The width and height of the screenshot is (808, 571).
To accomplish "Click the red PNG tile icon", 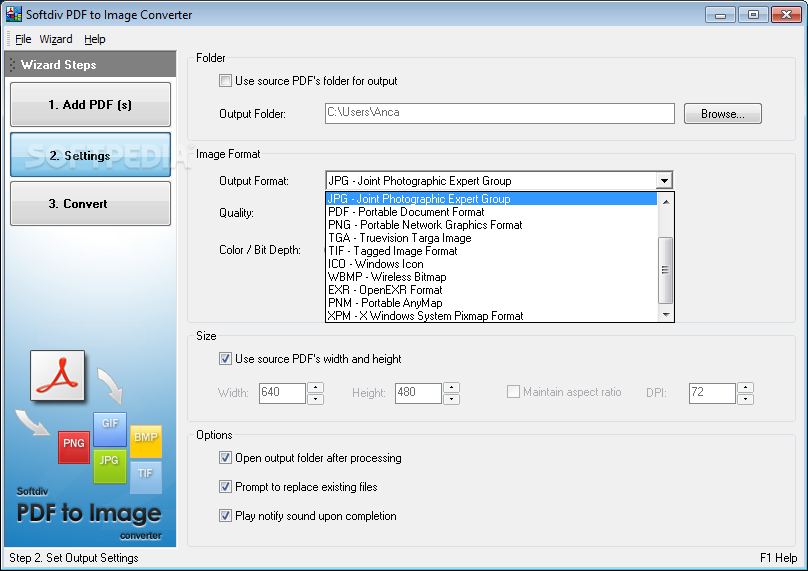I will pos(74,447).
